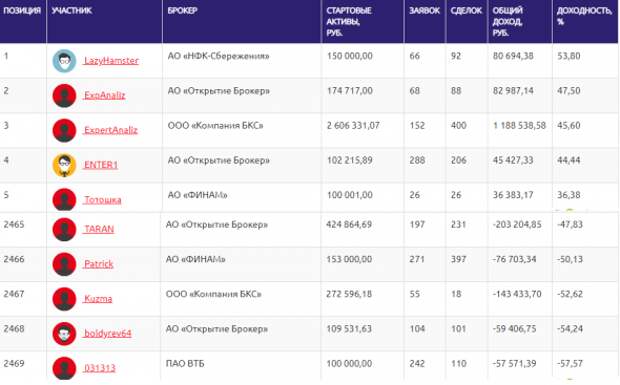Sort by Стартовые активы column header
Viewport: 620px width, 385px height.
click(x=349, y=22)
